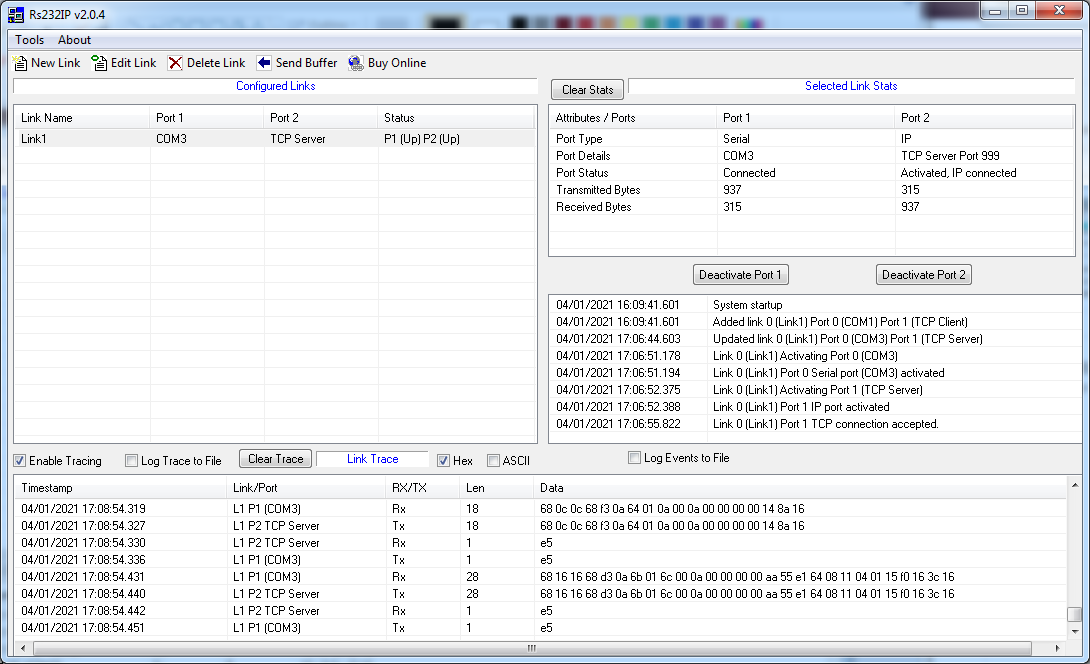Uncheck the Hex display checkbox
This screenshot has width=1090, height=664.
click(444, 461)
